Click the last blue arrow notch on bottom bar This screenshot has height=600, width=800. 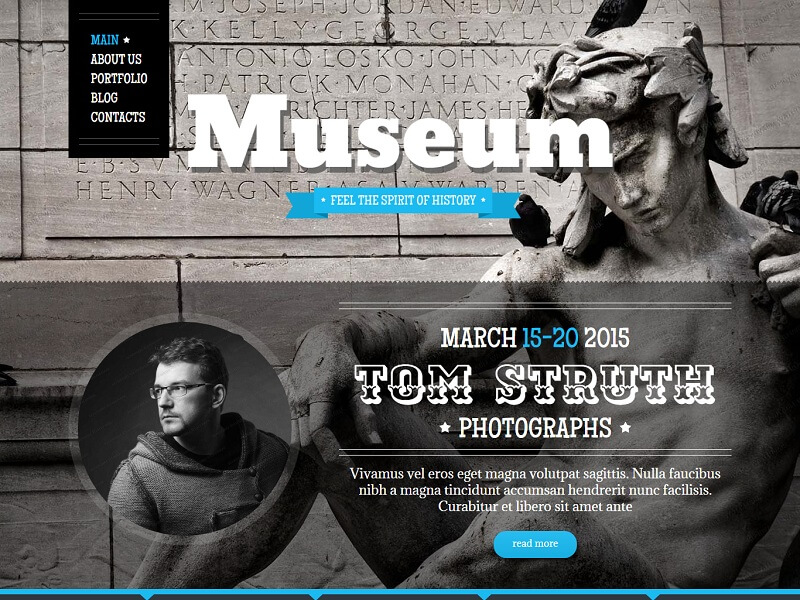click(654, 595)
